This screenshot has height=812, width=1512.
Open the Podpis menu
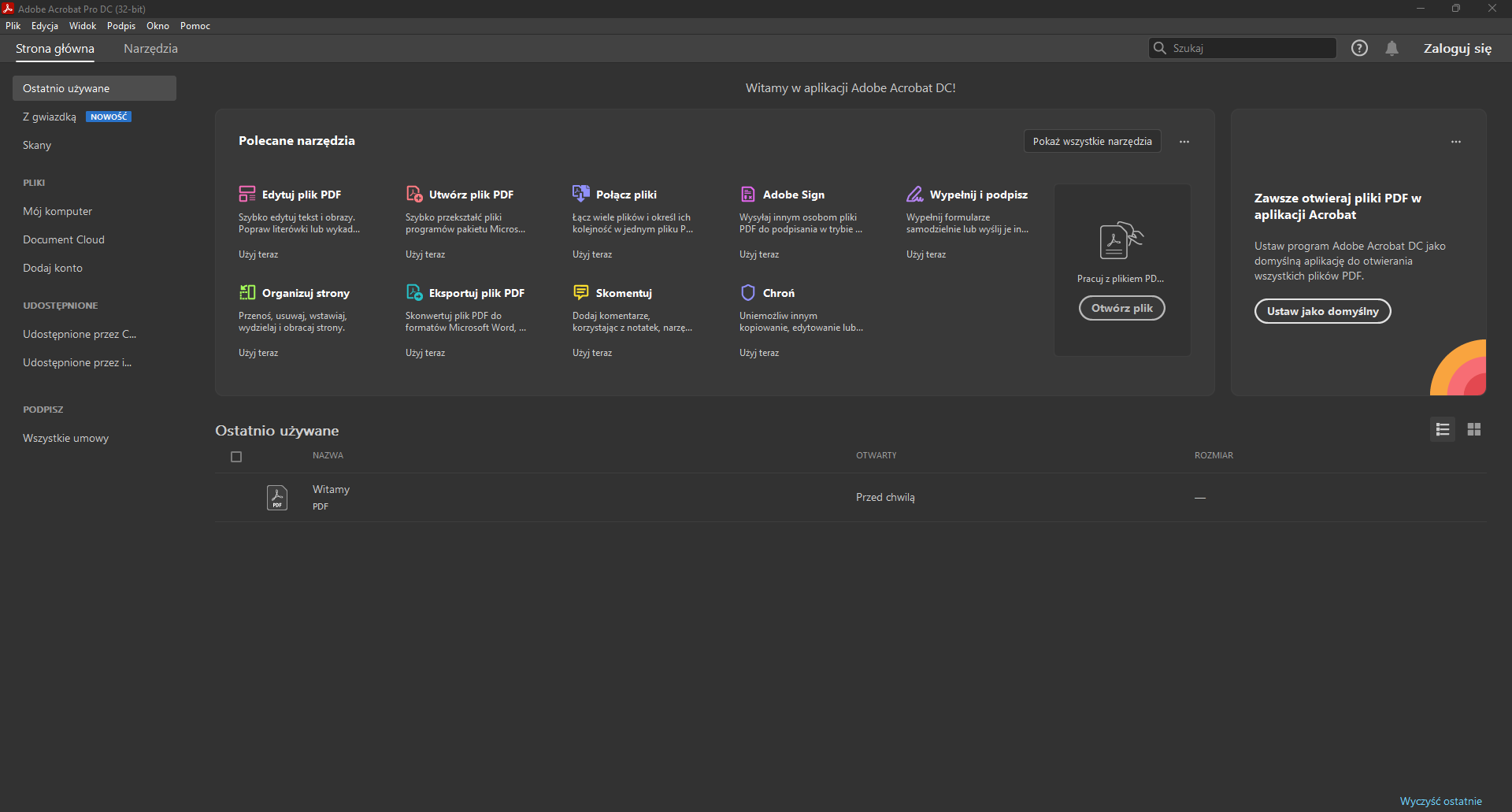(x=121, y=26)
